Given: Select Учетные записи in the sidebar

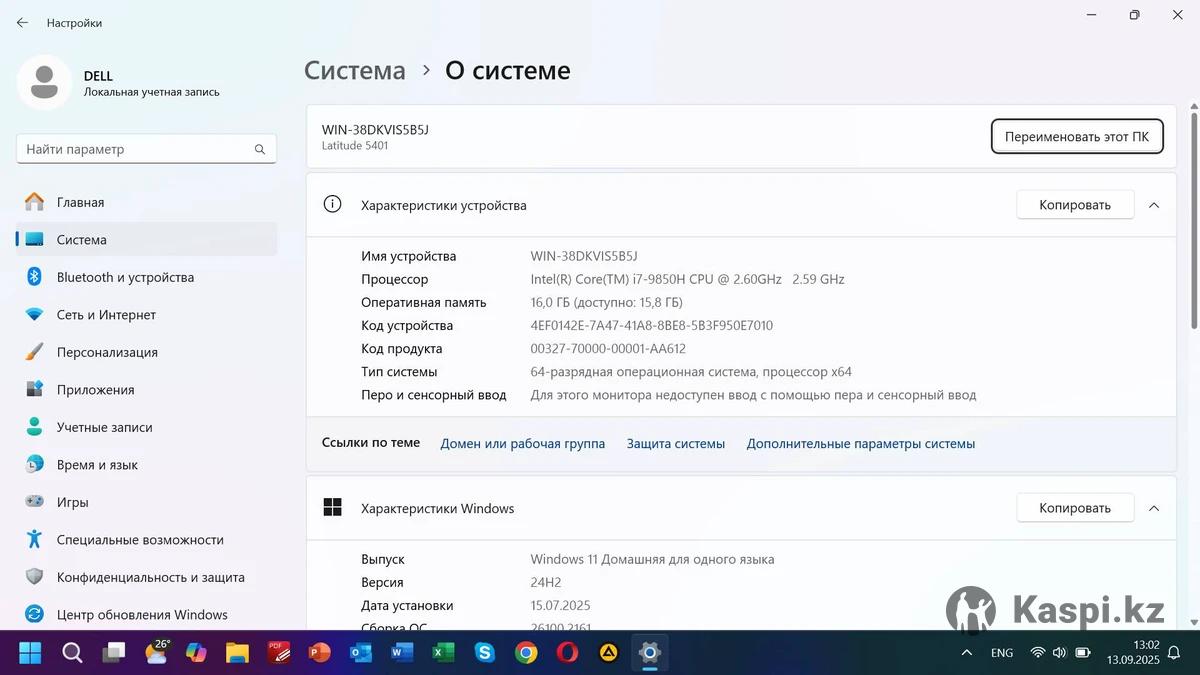Looking at the screenshot, I should tap(104, 427).
